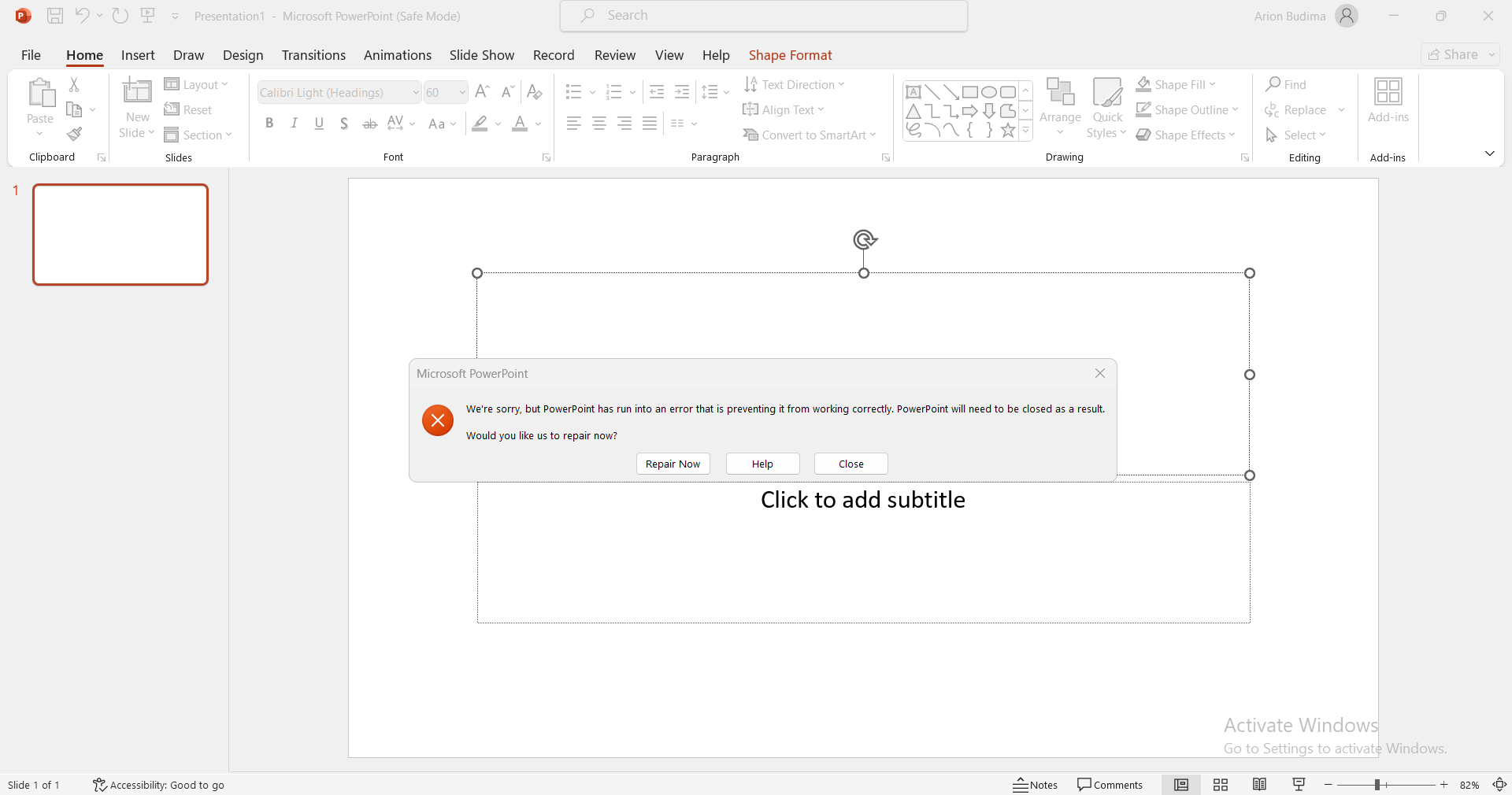Pick the star shape in the gallery
The height and width of the screenshot is (795, 1512).
coord(1008,130)
